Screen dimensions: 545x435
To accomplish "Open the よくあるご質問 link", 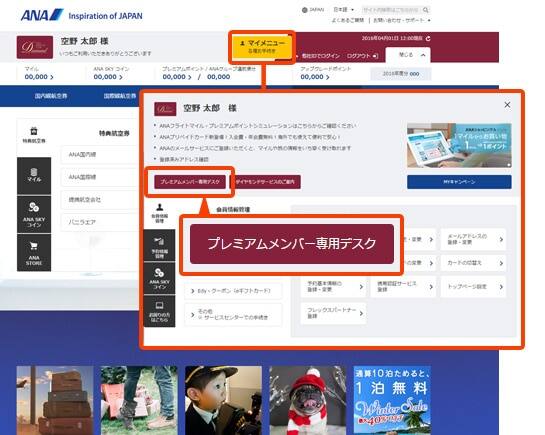I will [x=348, y=20].
